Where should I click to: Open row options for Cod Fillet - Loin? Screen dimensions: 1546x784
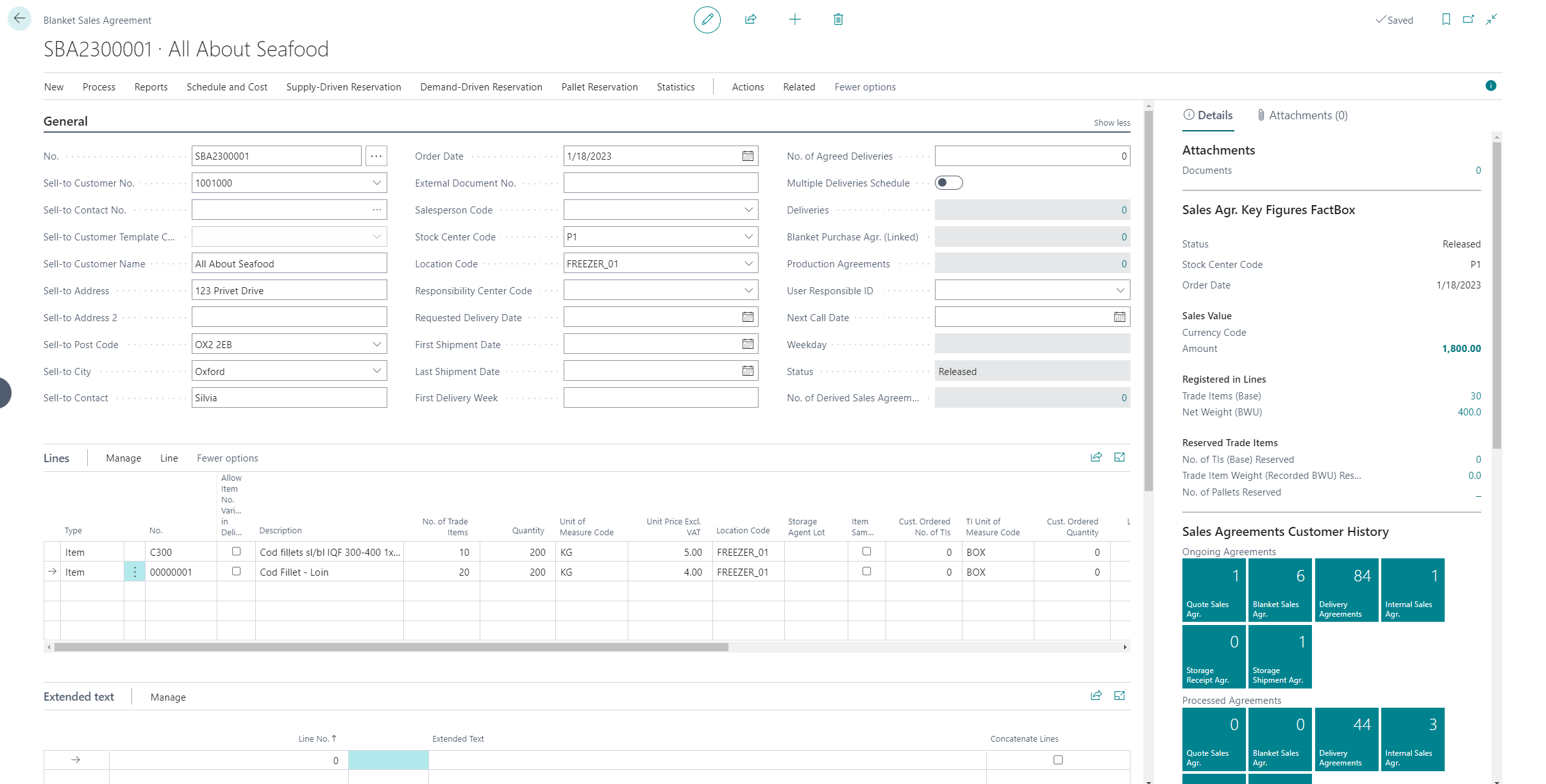(x=135, y=572)
